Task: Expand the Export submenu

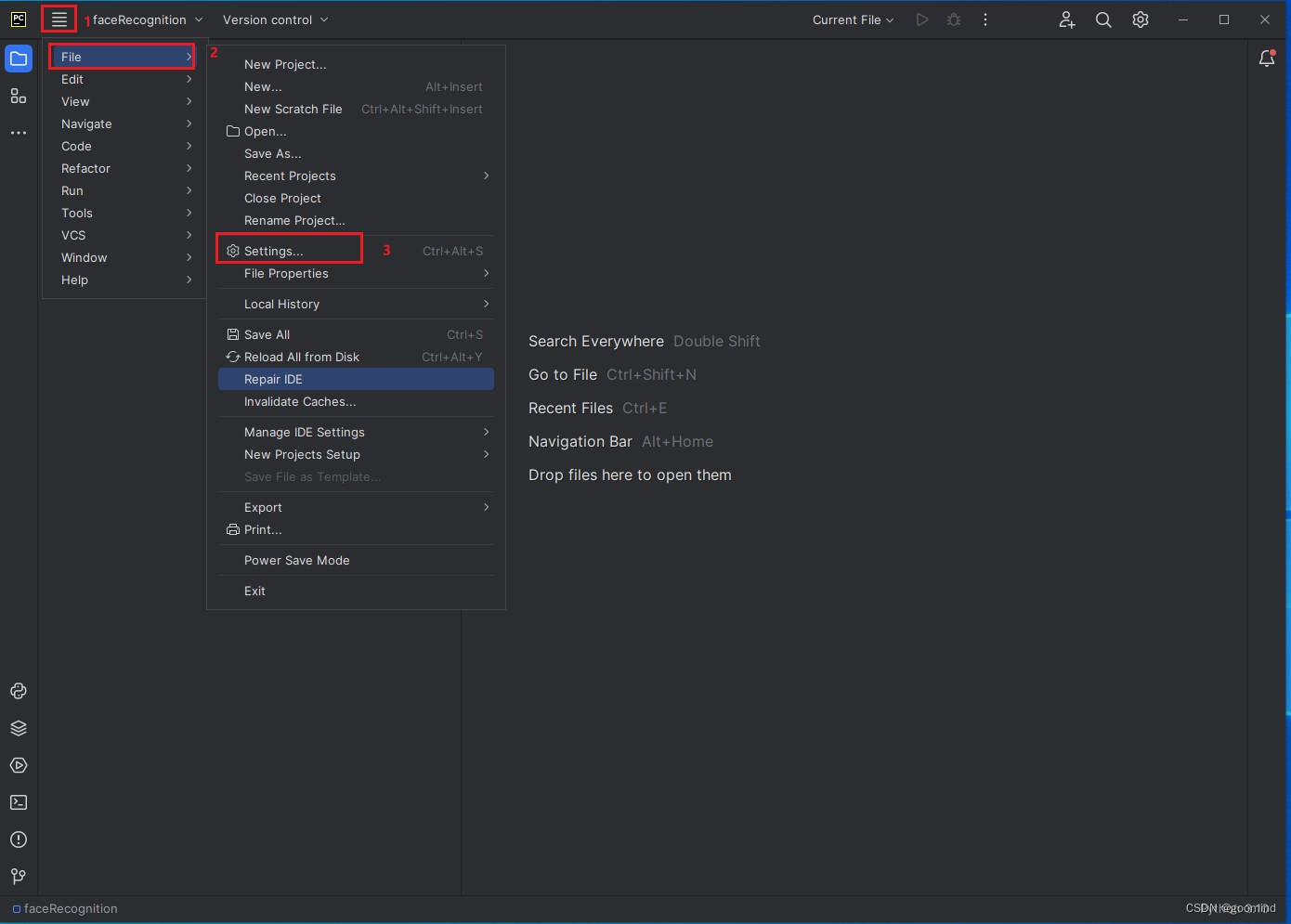Action: [356, 507]
